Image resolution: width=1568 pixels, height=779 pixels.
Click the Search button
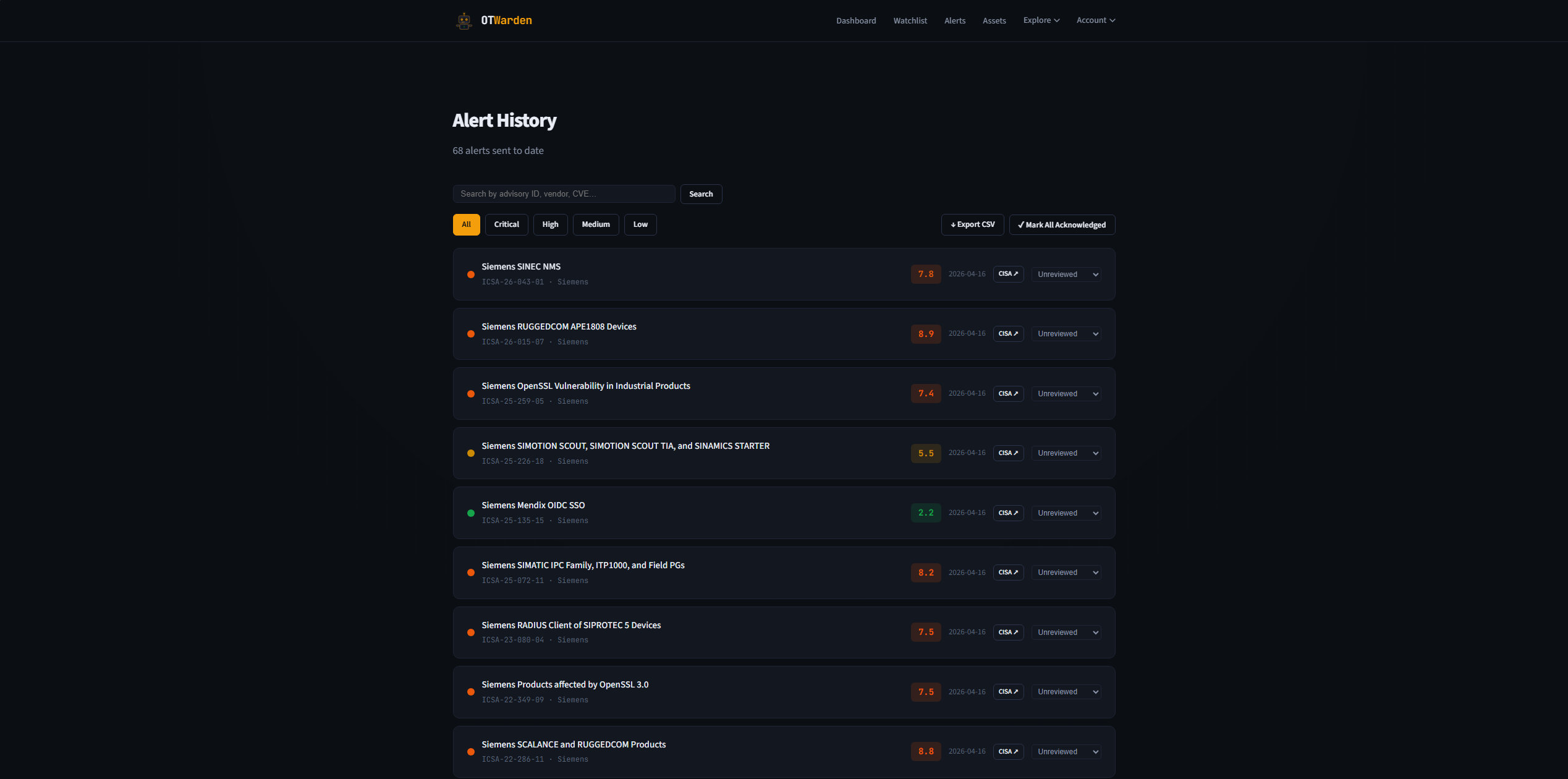click(x=701, y=194)
